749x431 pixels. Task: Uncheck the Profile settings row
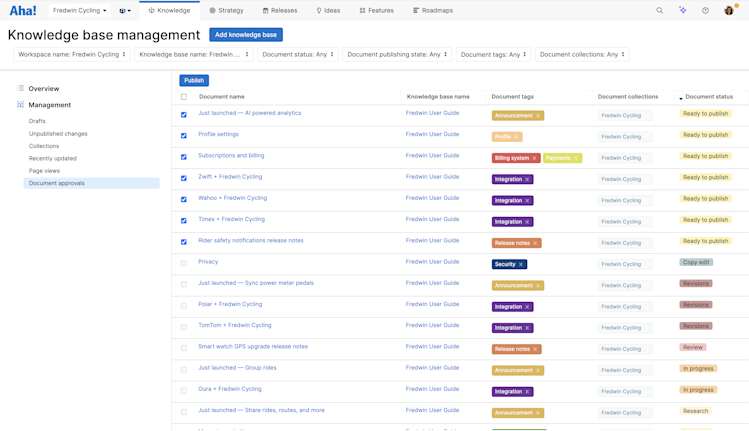(x=184, y=136)
